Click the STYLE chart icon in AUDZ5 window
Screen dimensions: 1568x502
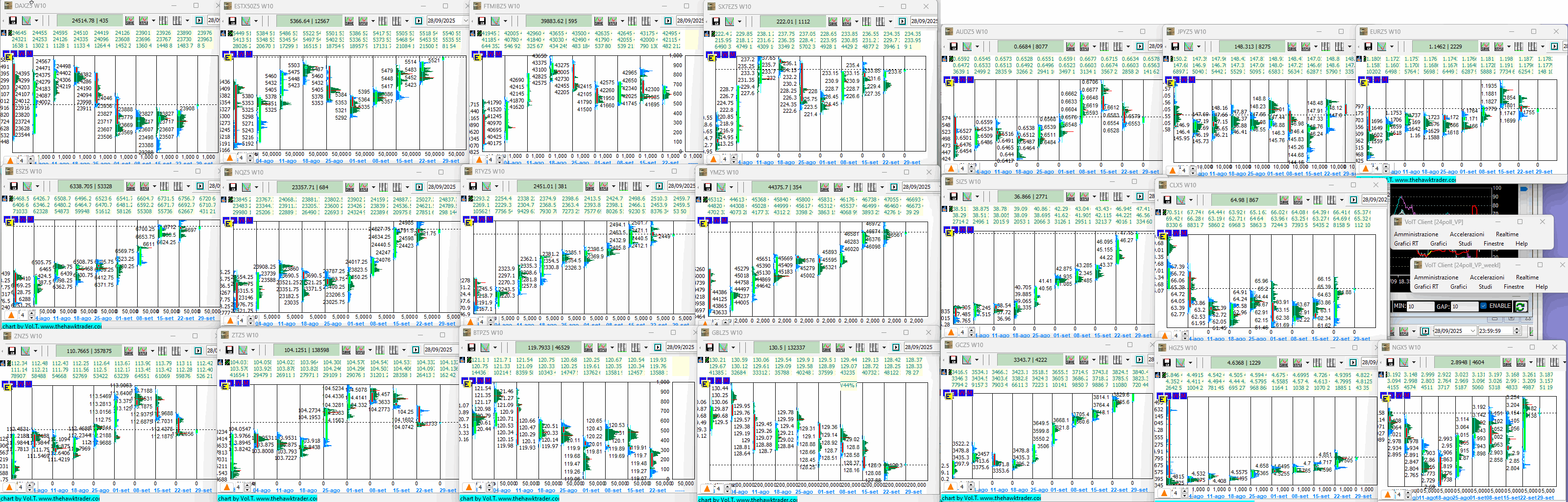tap(1085, 47)
